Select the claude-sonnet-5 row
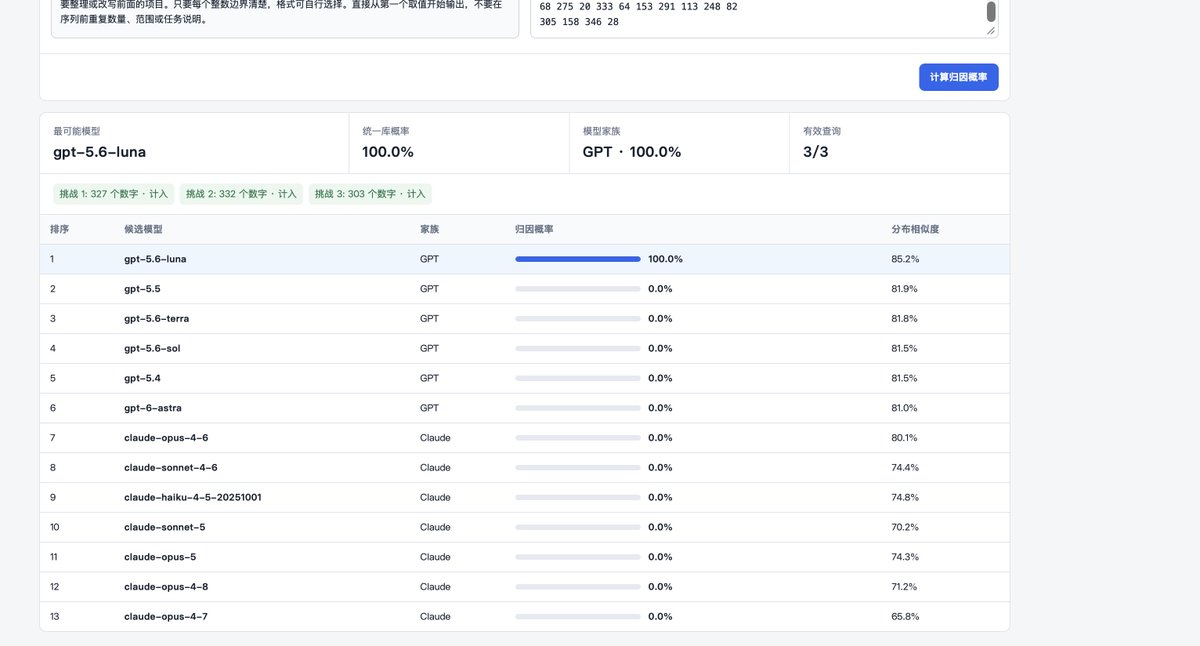Screen dimensions: 1200x646 pyautogui.click(x=524, y=527)
